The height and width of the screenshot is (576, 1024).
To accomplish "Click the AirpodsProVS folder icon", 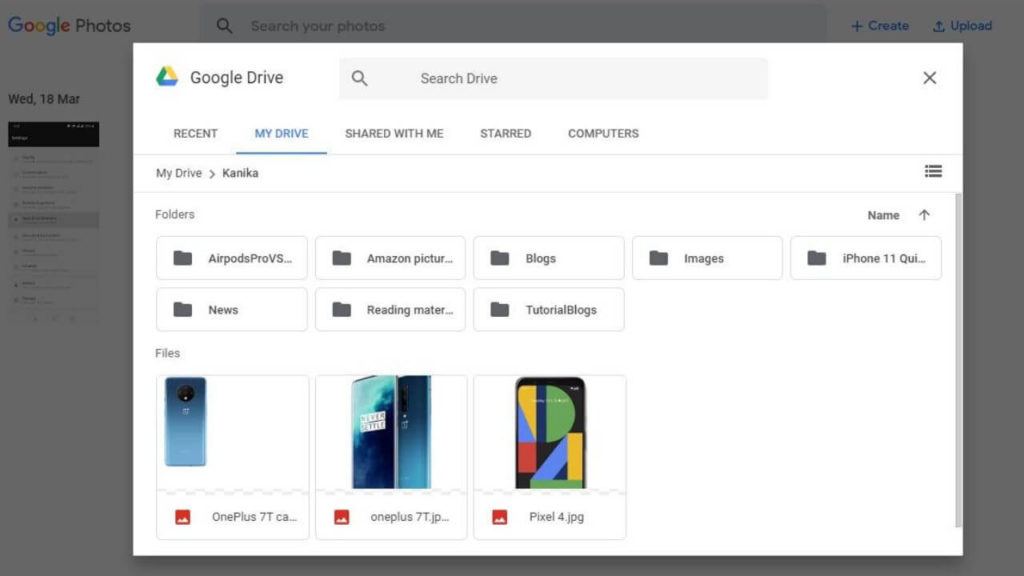I will 183,258.
